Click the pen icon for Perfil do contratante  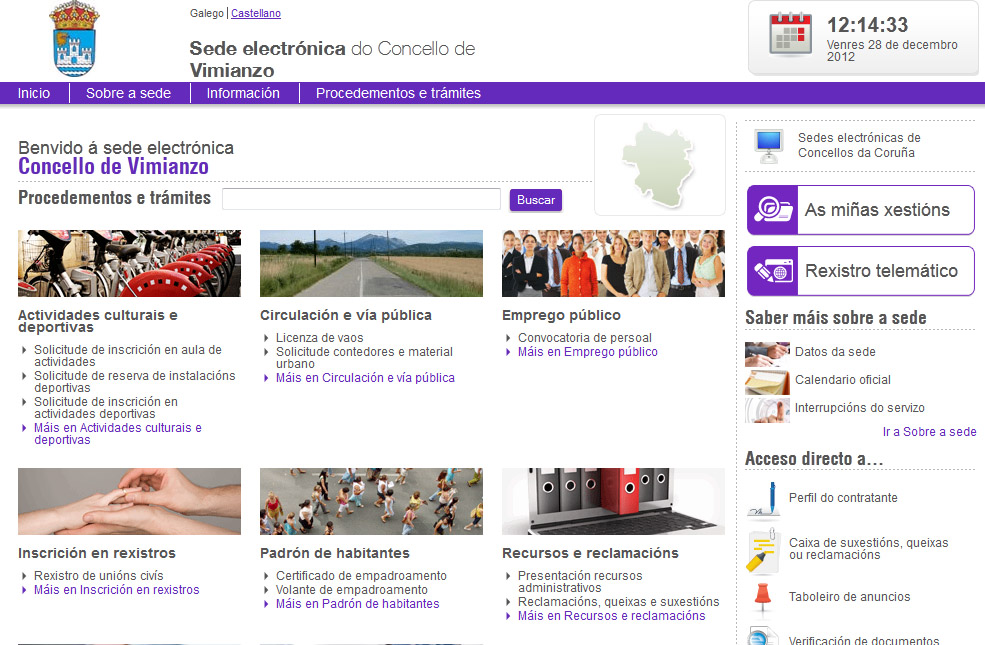pos(764,500)
